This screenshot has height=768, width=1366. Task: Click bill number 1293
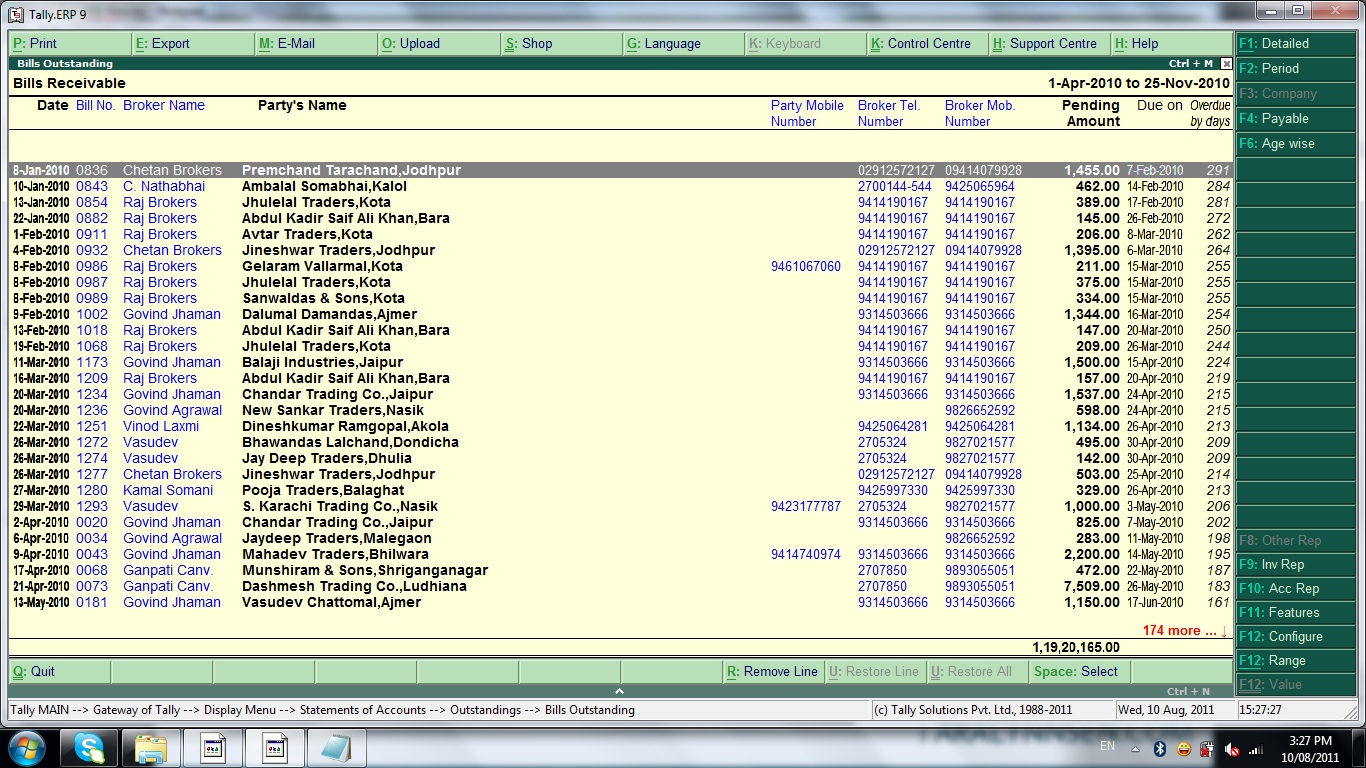[92, 506]
